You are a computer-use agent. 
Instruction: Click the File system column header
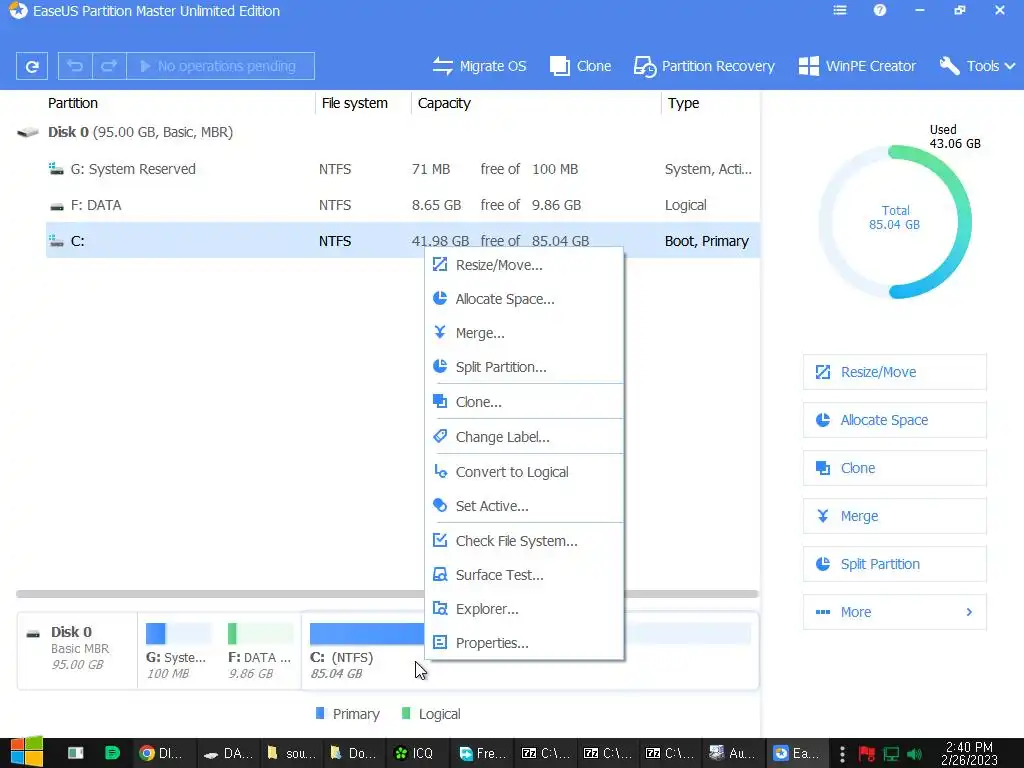pyautogui.click(x=355, y=103)
